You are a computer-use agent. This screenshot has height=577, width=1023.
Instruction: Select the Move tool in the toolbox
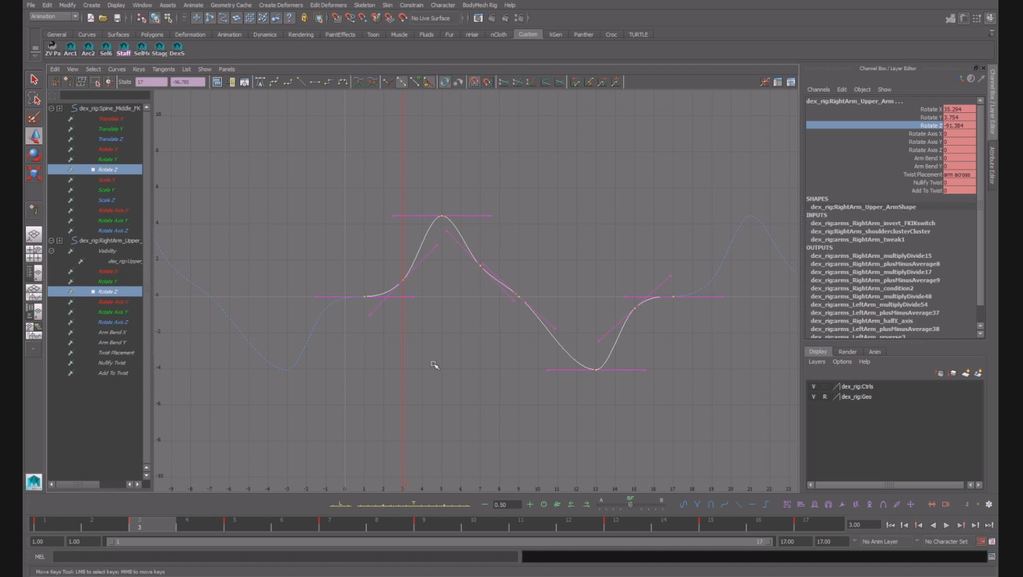pyautogui.click(x=33, y=131)
